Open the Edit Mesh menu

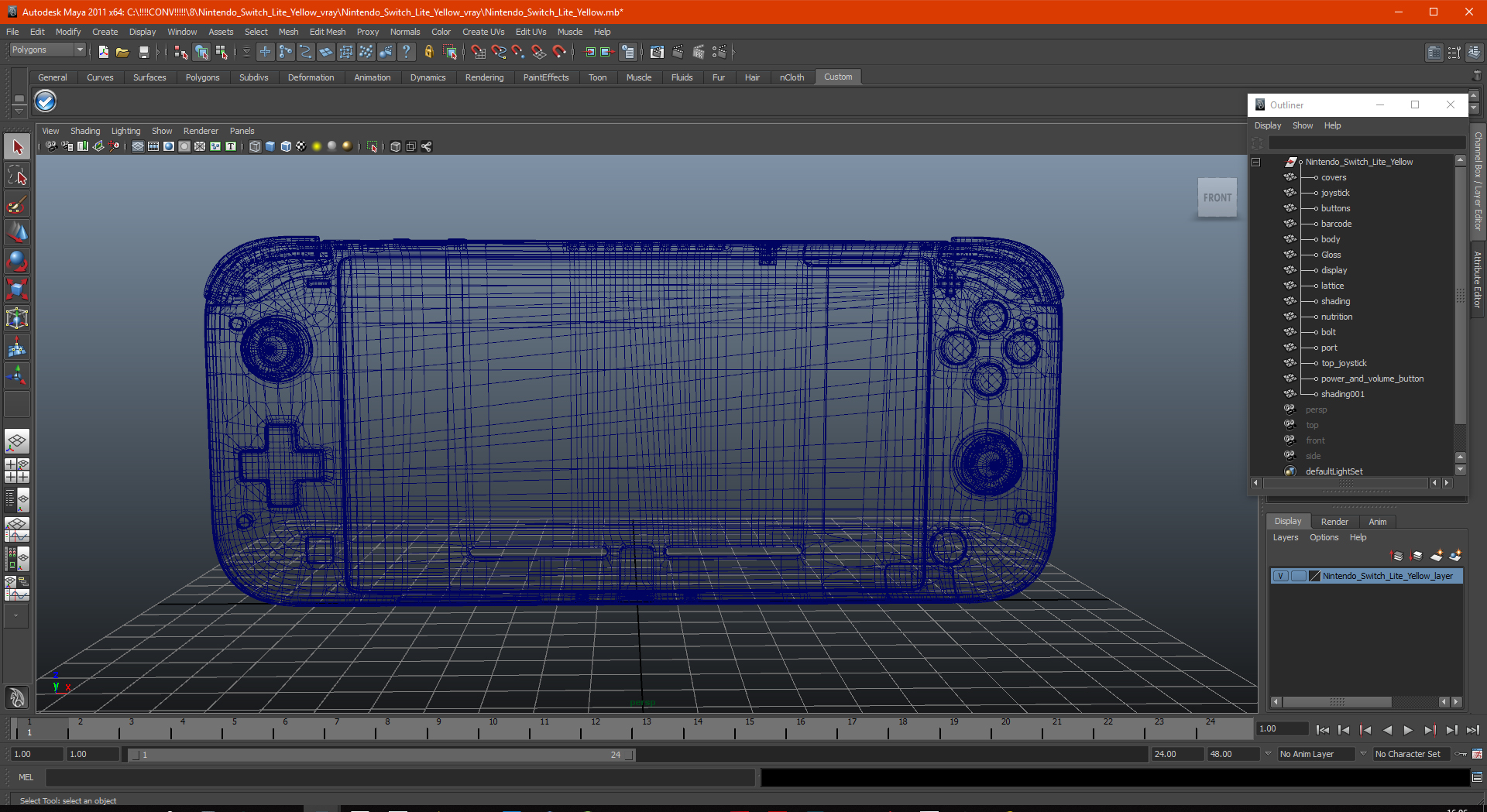pos(328,32)
